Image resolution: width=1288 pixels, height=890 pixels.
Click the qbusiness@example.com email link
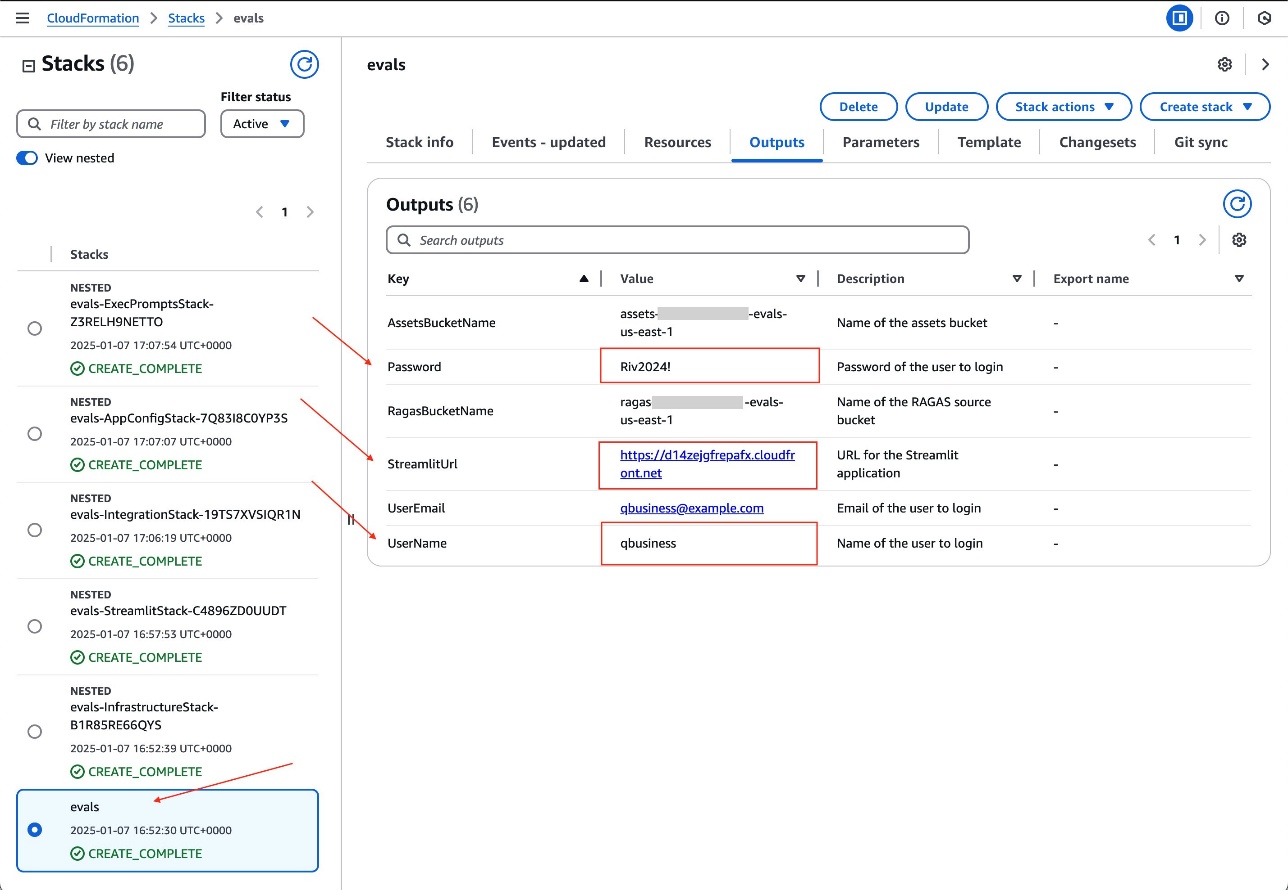click(692, 508)
